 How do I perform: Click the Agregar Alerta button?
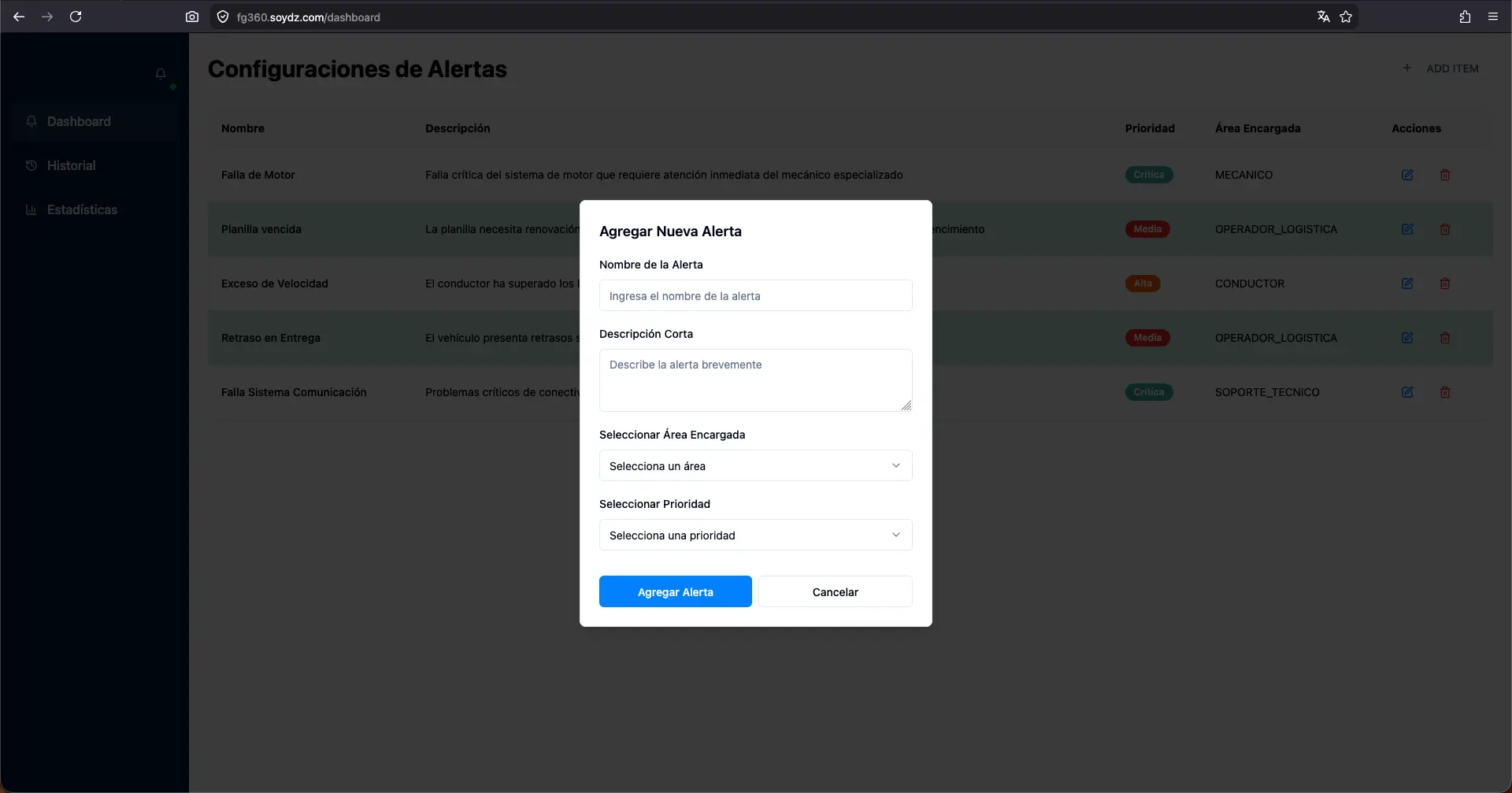tap(675, 591)
